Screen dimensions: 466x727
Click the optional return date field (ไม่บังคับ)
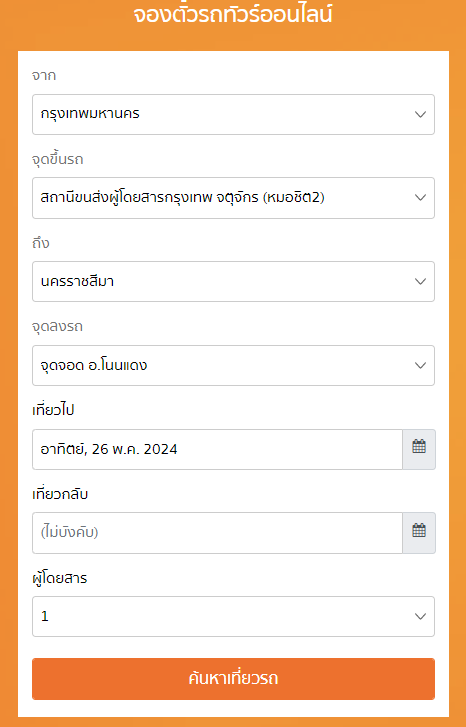point(217,533)
